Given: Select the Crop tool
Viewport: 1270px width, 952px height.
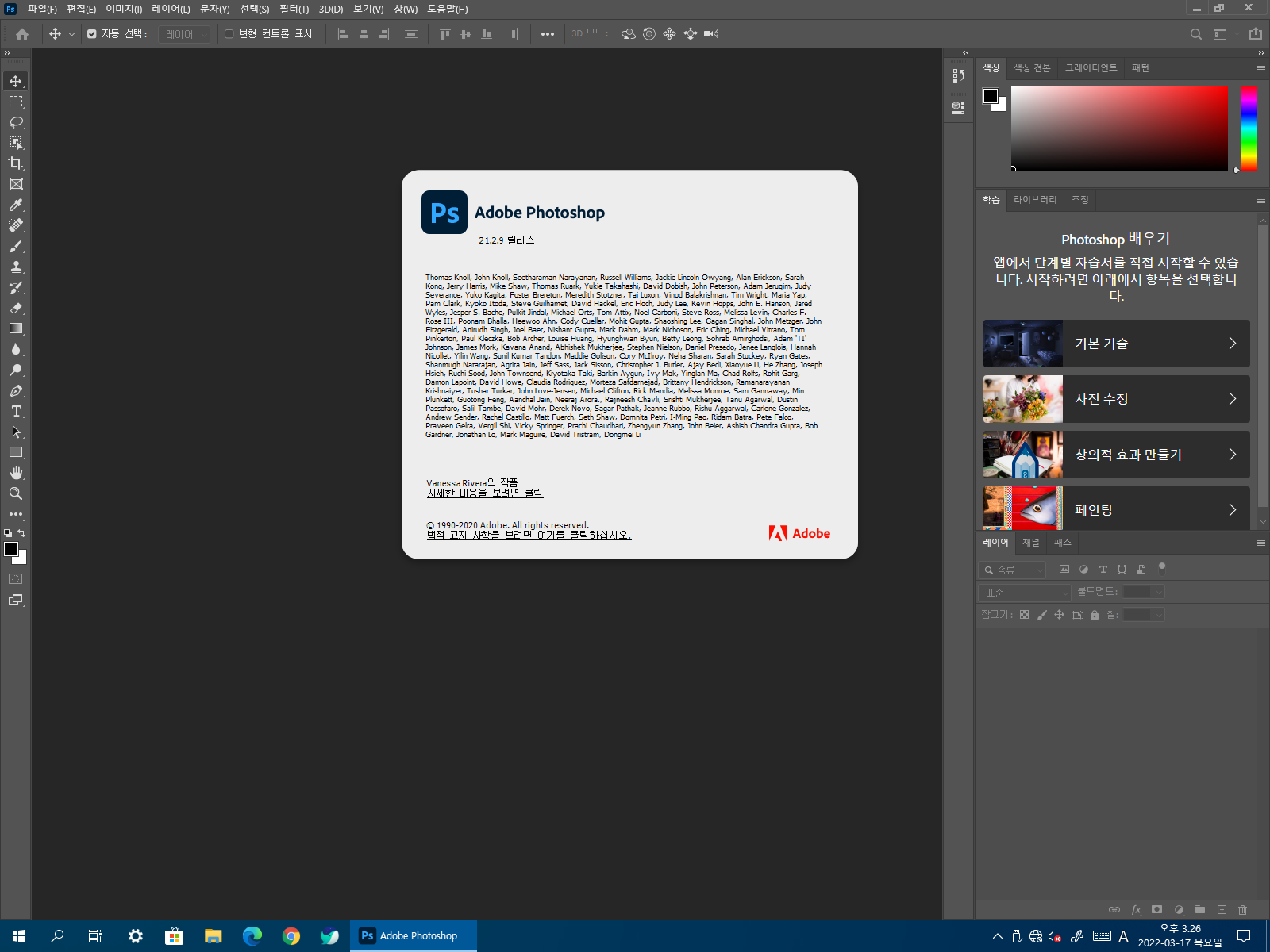Looking at the screenshot, I should [x=16, y=163].
